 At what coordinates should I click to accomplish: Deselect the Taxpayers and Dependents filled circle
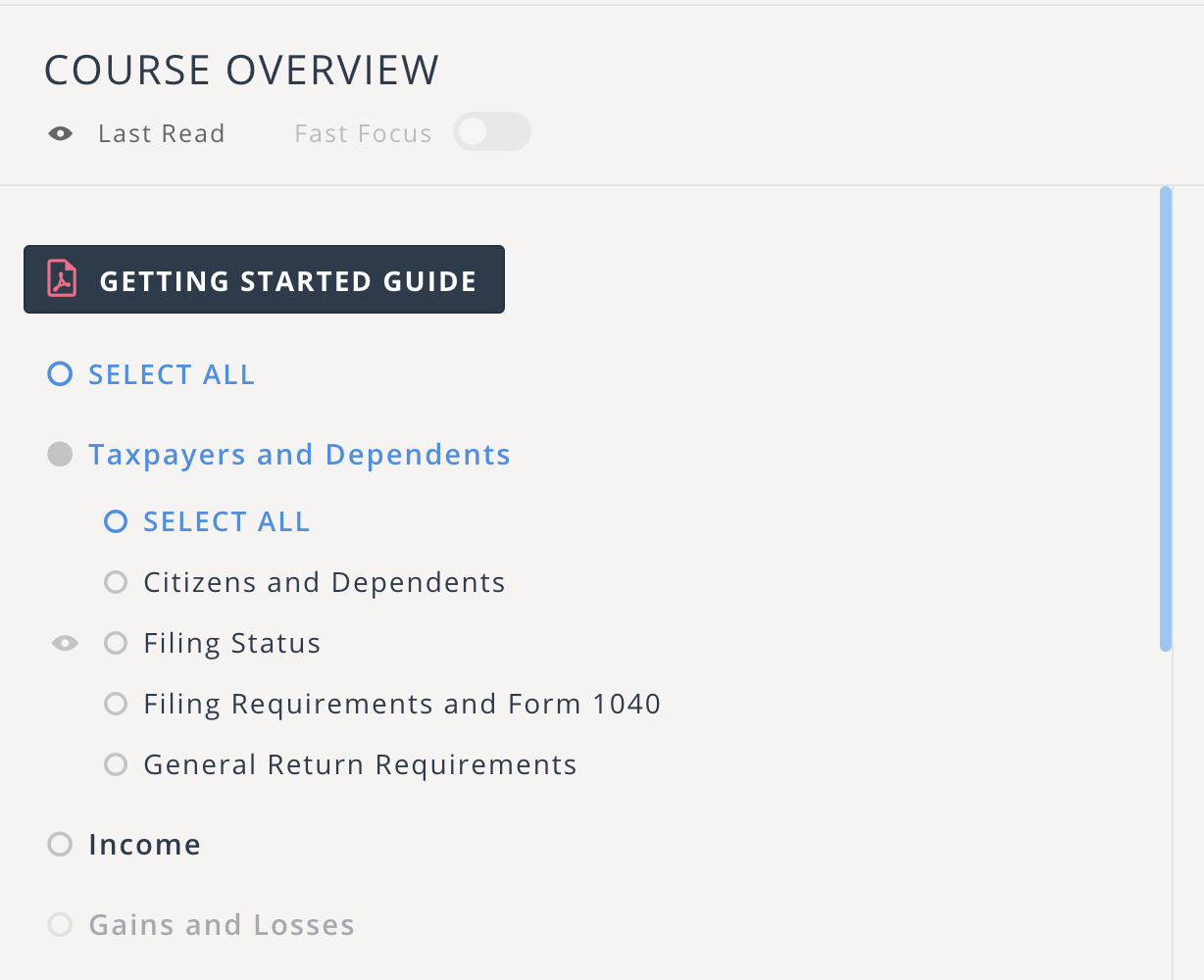(59, 454)
